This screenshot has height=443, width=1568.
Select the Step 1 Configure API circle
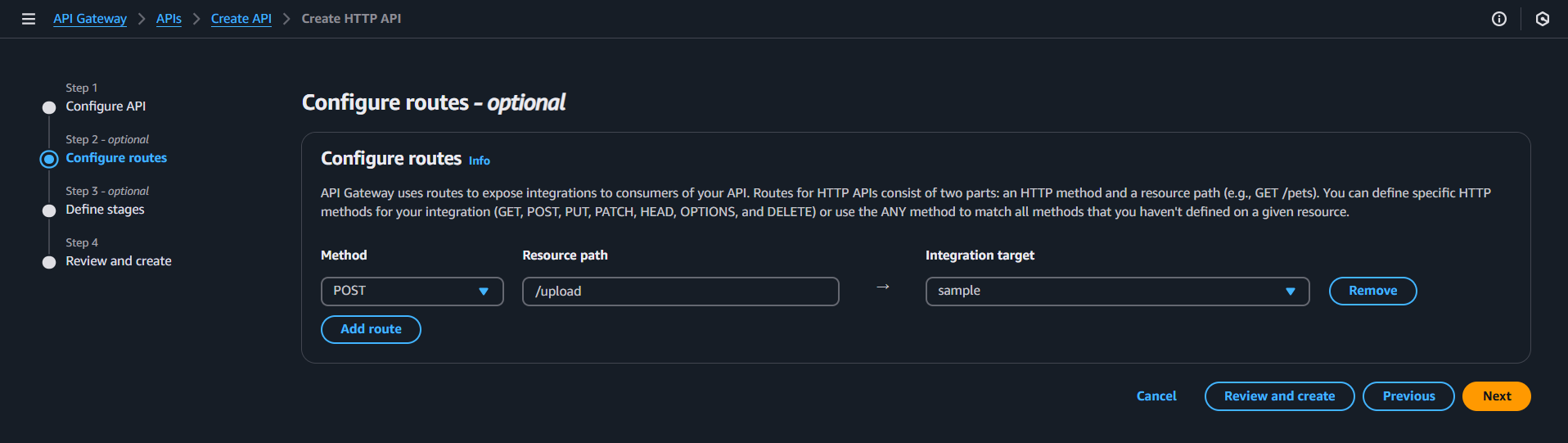[49, 107]
